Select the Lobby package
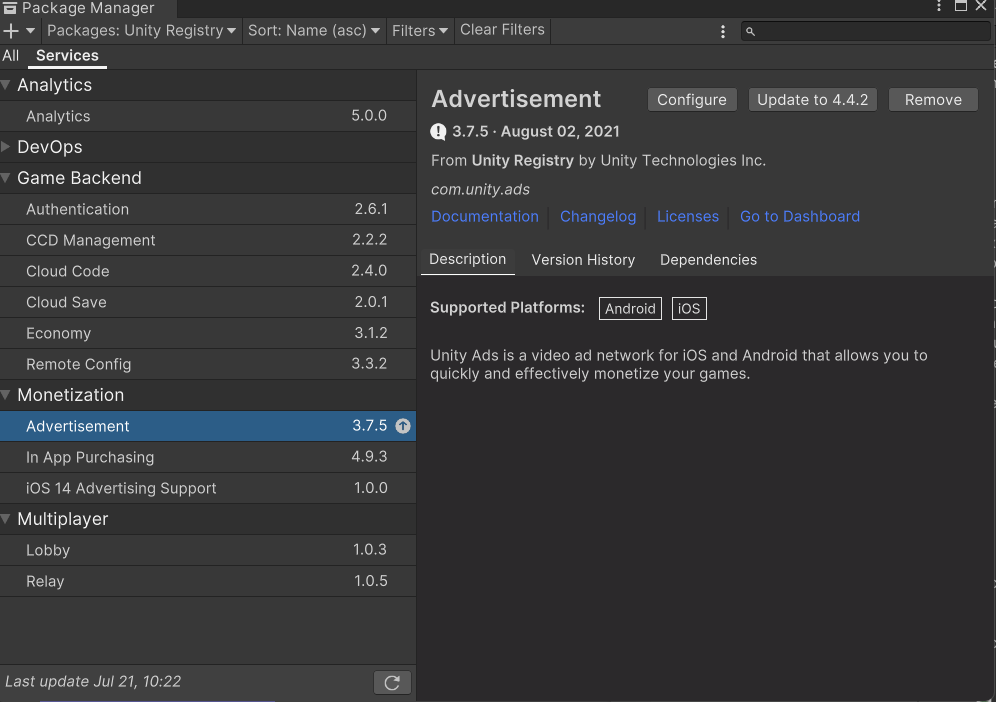This screenshot has width=996, height=702. click(208, 550)
